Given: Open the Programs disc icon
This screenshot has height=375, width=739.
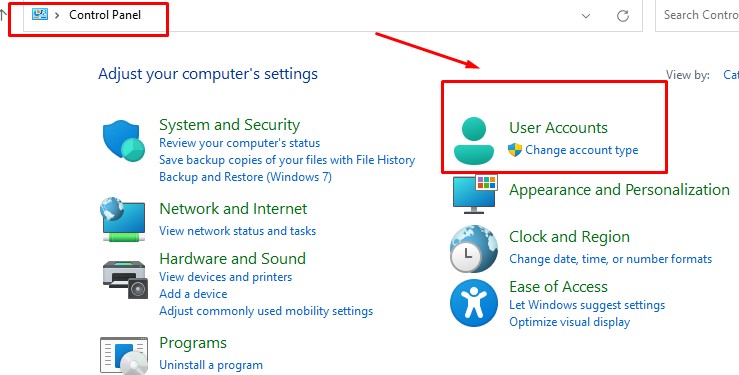Looking at the screenshot, I should pos(124,355).
